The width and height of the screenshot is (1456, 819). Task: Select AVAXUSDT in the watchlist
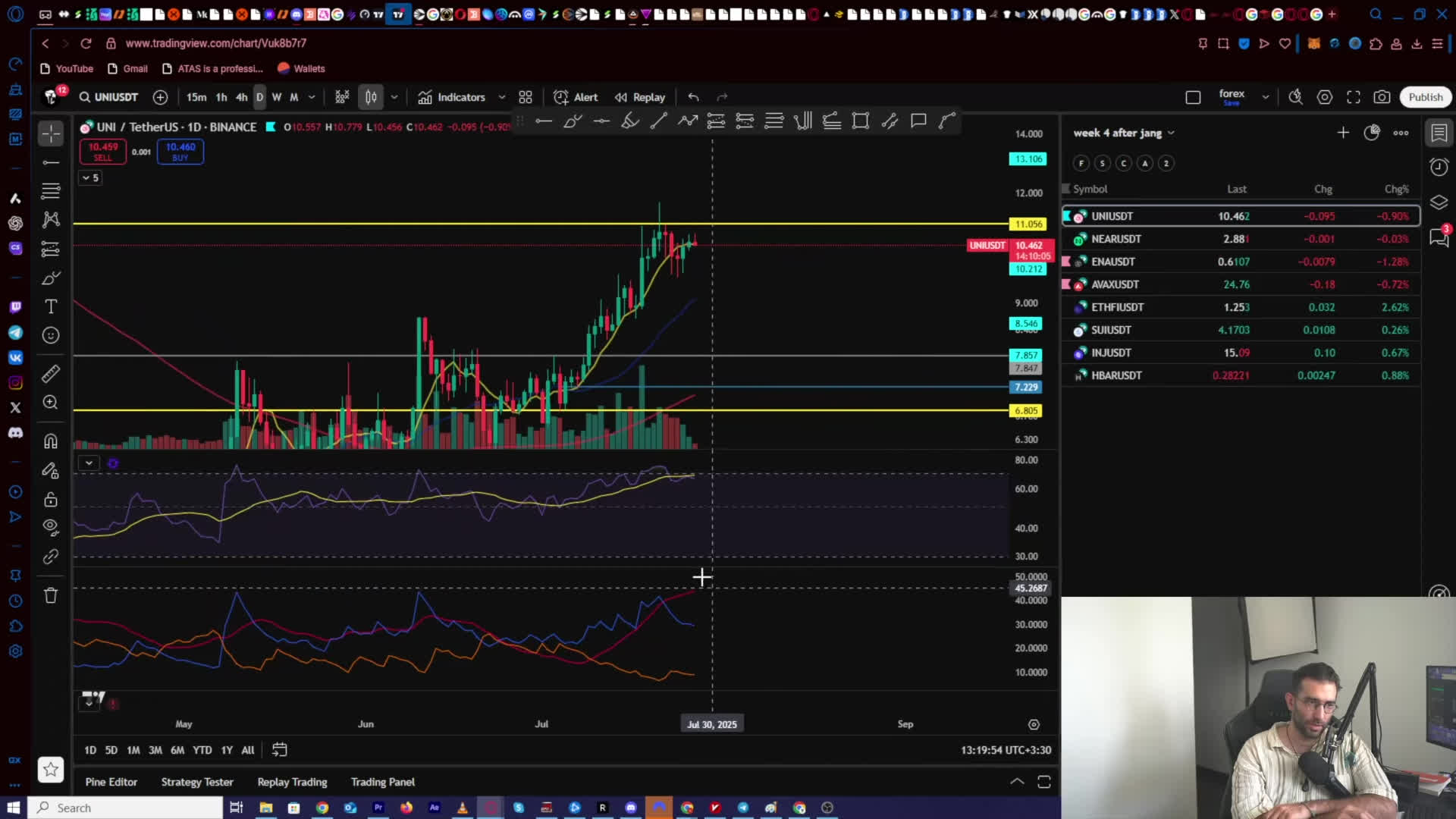pyautogui.click(x=1241, y=284)
